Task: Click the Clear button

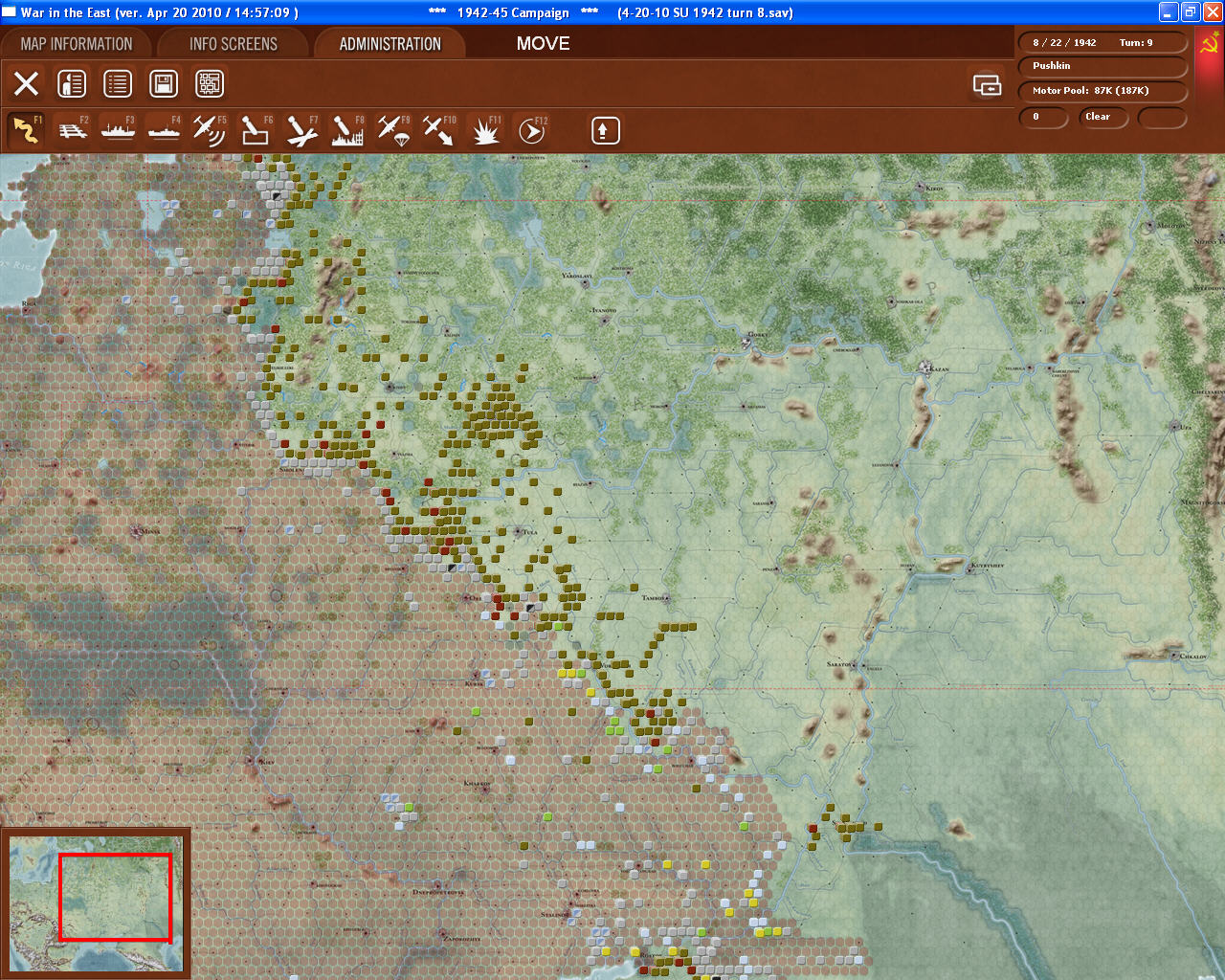Action: click(1103, 117)
